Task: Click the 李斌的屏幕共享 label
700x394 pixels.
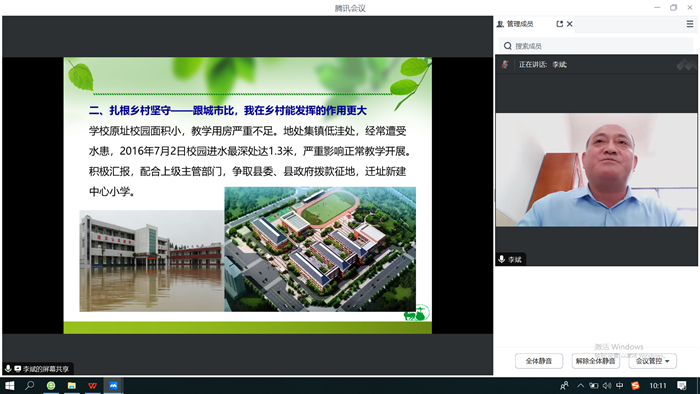Action: (46, 369)
